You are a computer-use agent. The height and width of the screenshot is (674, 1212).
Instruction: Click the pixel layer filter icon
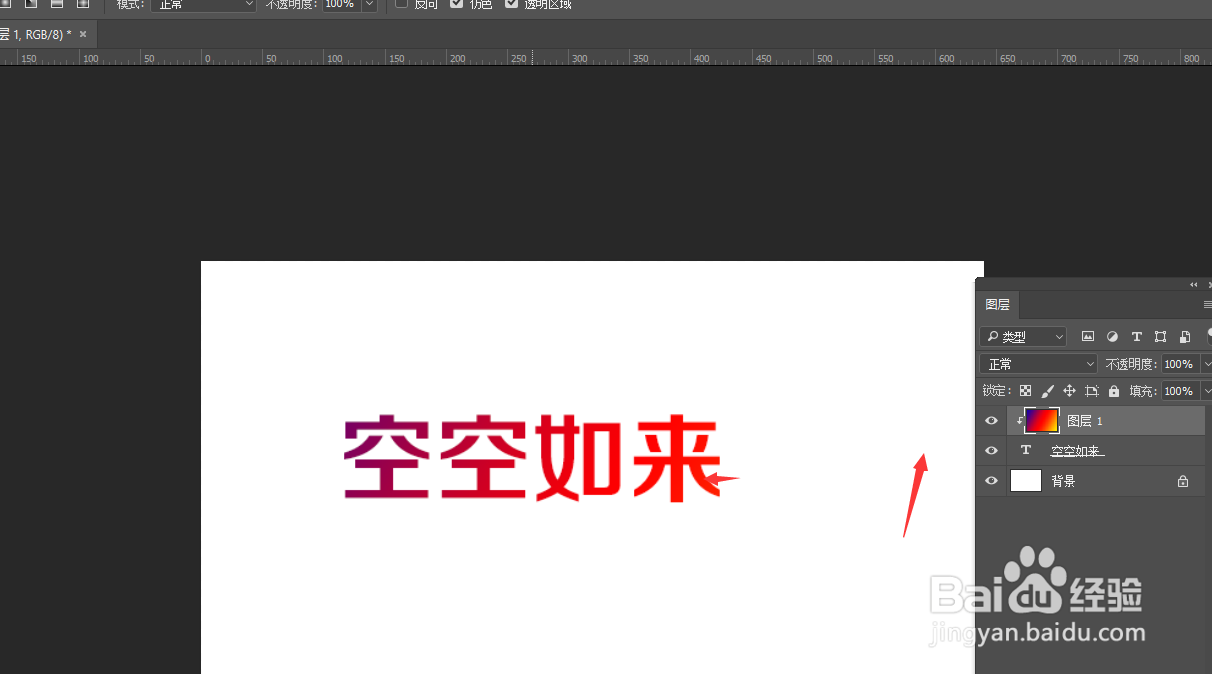(1088, 336)
